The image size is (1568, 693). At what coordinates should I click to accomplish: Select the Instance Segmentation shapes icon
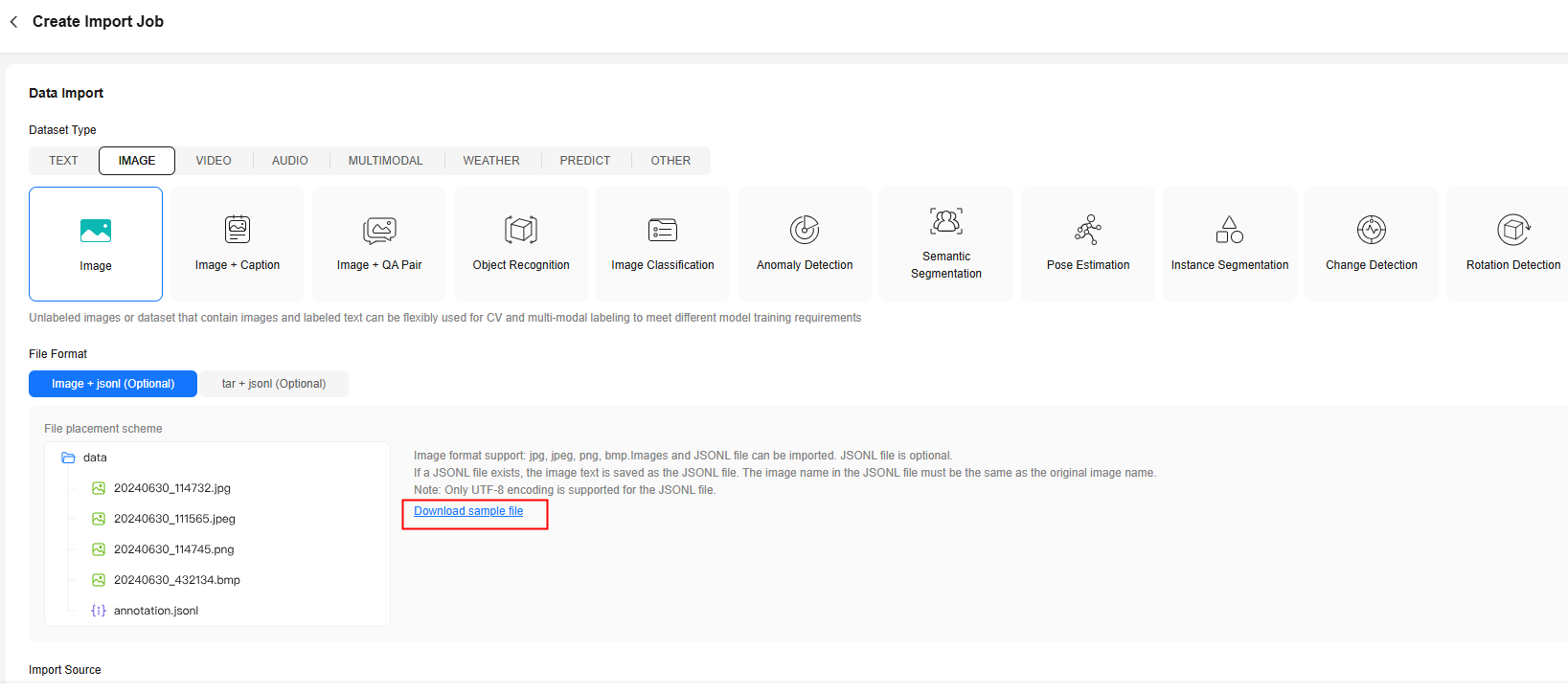click(1230, 230)
